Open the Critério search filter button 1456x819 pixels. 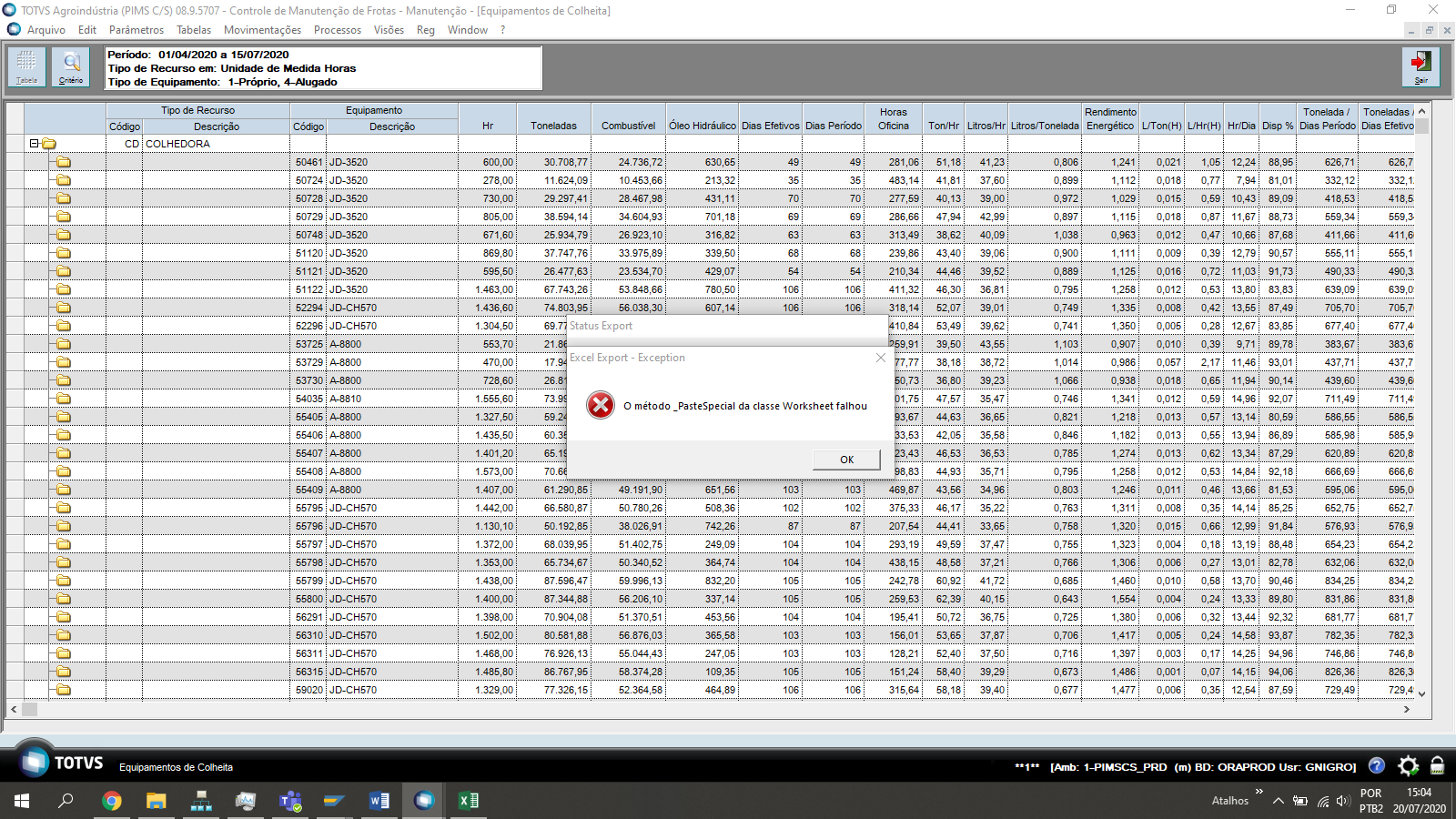click(x=71, y=67)
